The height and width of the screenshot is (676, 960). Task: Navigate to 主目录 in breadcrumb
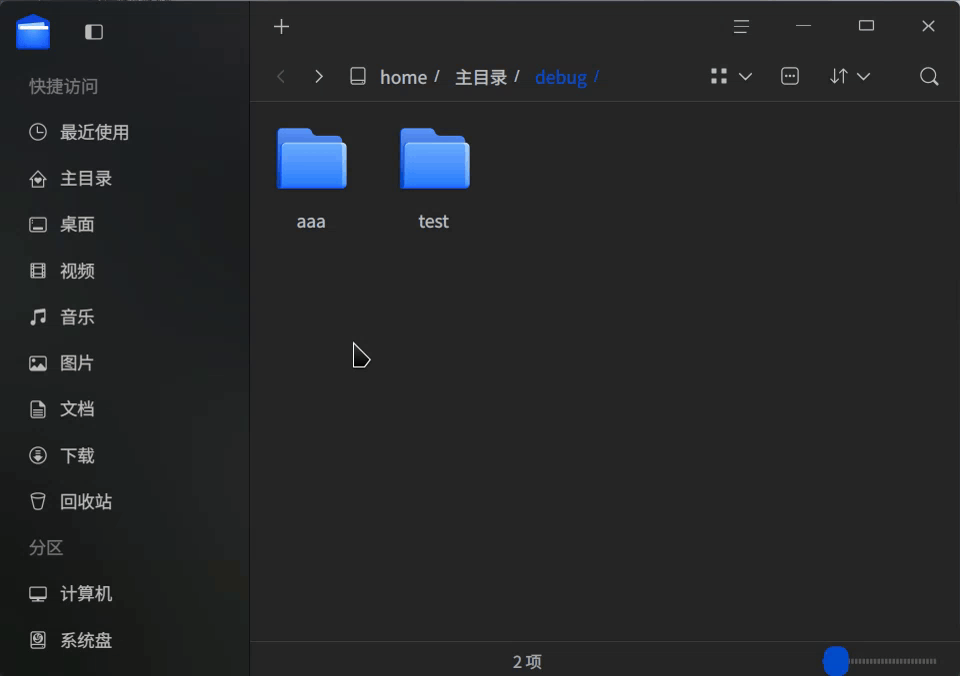click(x=481, y=77)
